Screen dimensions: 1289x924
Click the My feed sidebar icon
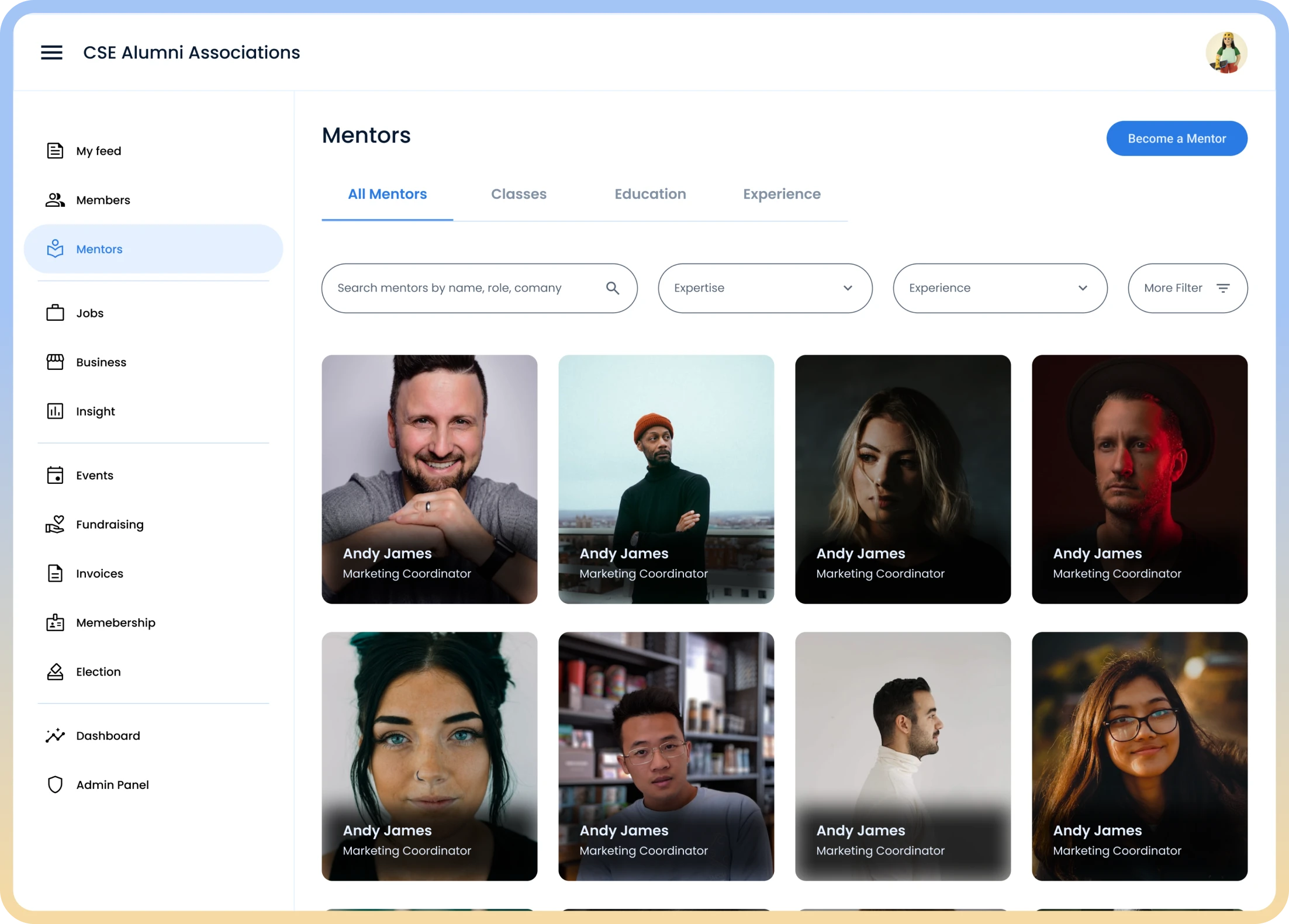pos(55,151)
